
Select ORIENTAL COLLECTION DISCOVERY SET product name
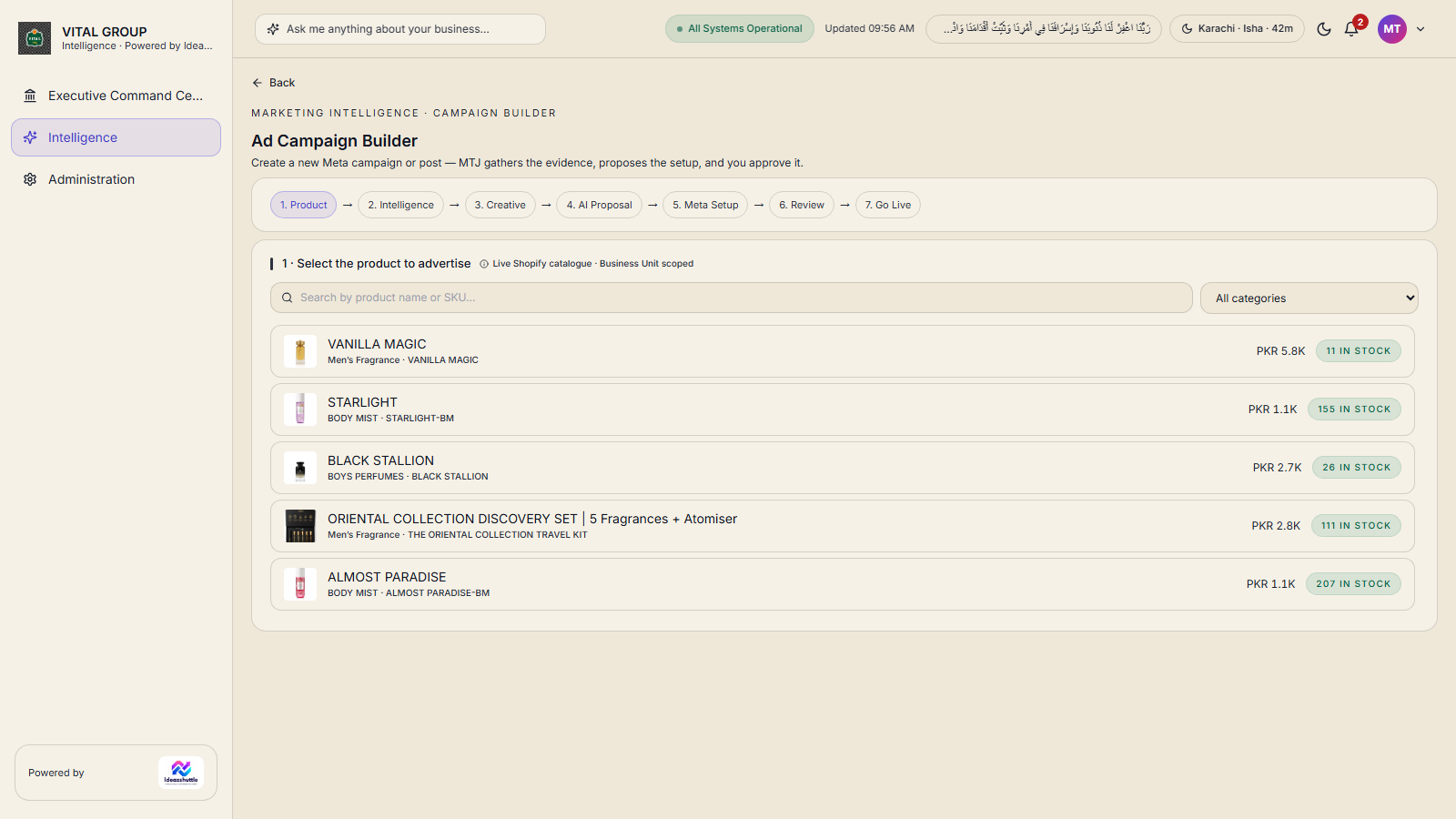pyautogui.click(x=532, y=519)
